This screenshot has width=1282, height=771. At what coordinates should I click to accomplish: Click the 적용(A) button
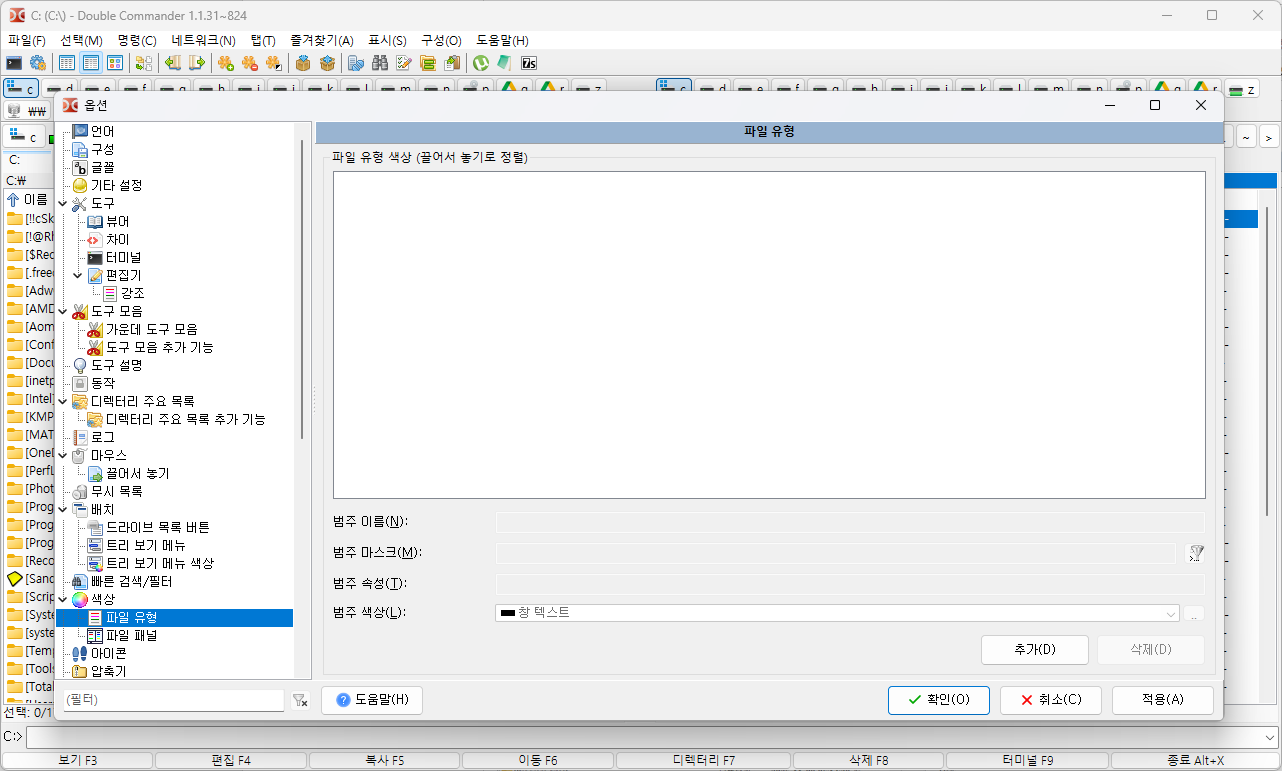[x=1162, y=700]
